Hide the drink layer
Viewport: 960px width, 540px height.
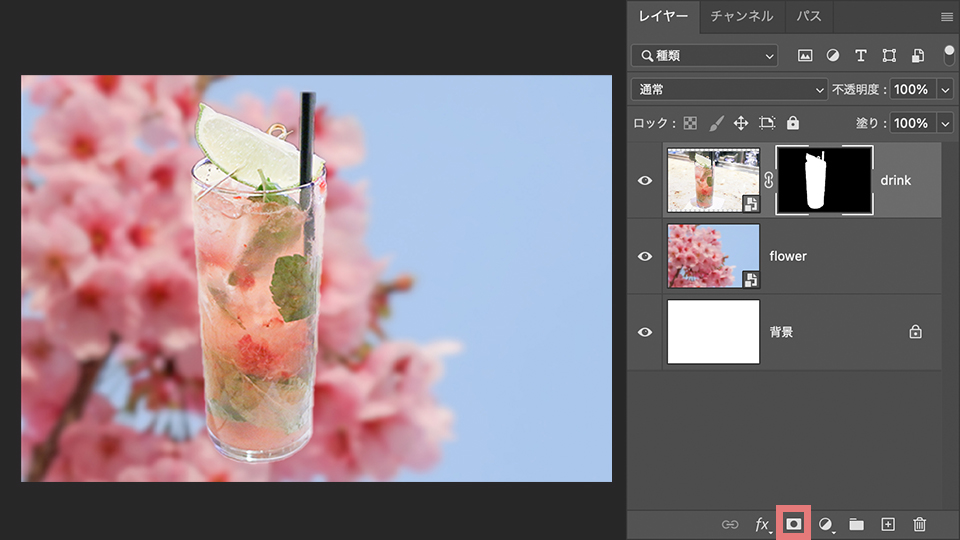(x=645, y=181)
